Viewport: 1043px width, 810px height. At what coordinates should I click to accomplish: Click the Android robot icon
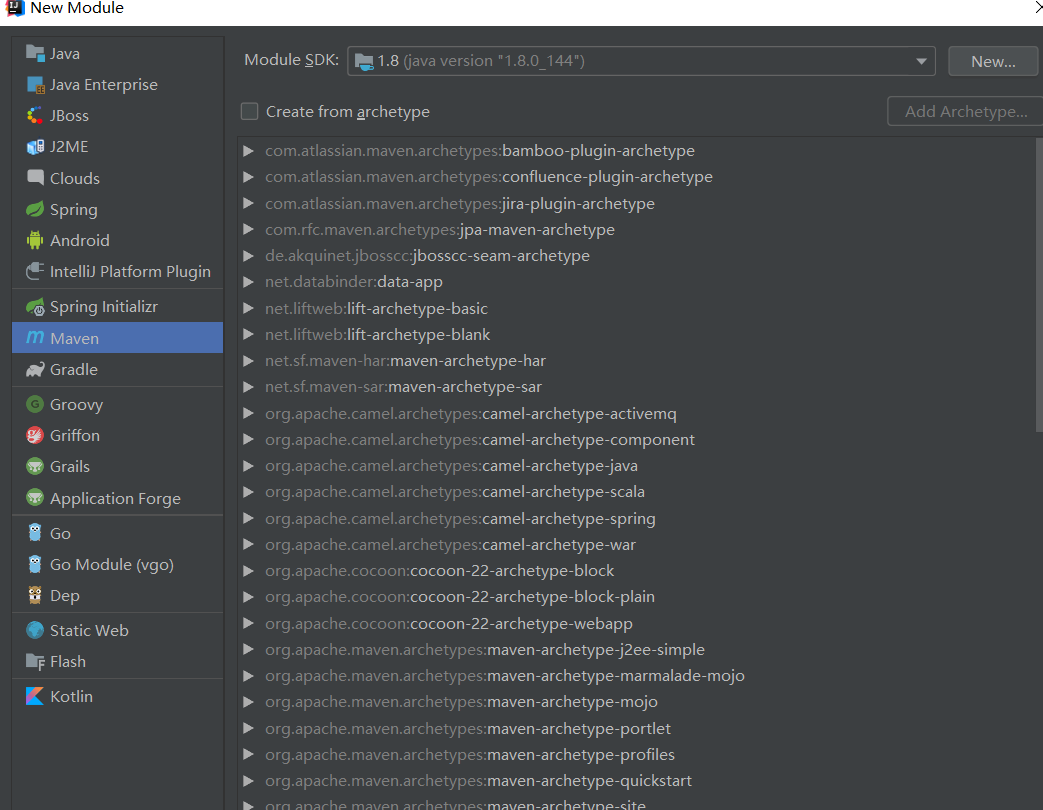(x=35, y=240)
